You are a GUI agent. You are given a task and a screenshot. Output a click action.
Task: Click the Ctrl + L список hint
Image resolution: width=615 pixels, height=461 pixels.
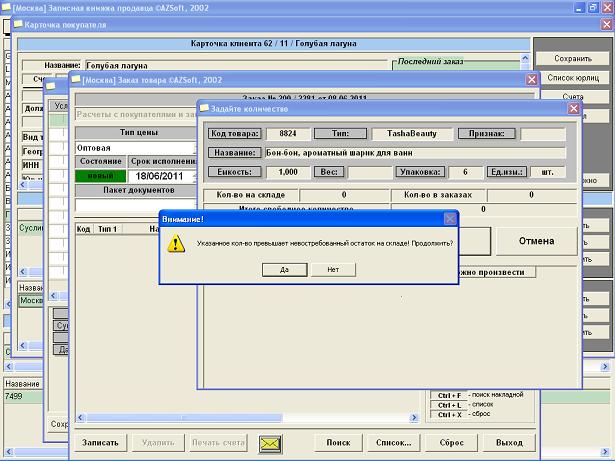click(x=462, y=405)
